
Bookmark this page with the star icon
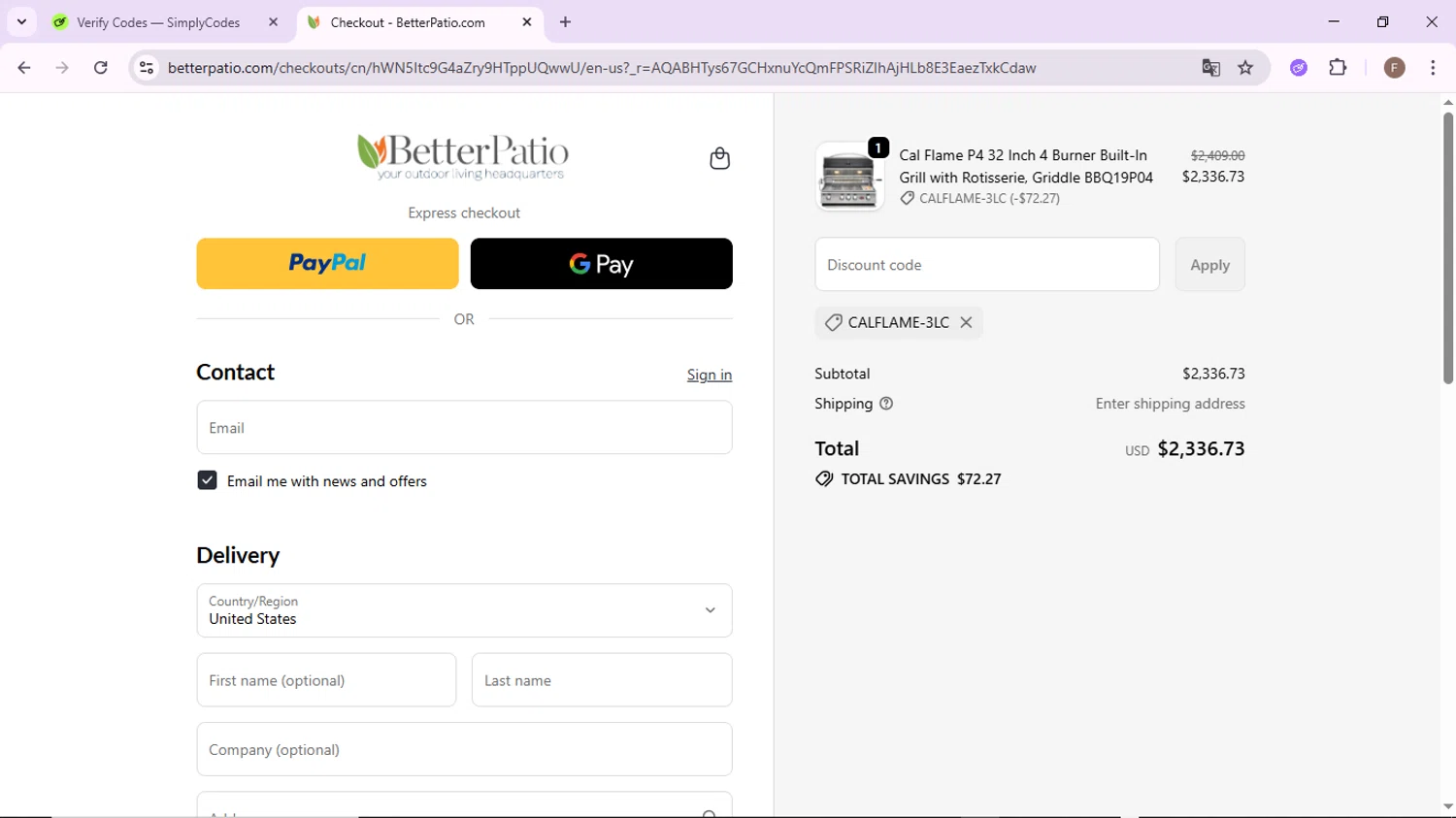pos(1245,68)
